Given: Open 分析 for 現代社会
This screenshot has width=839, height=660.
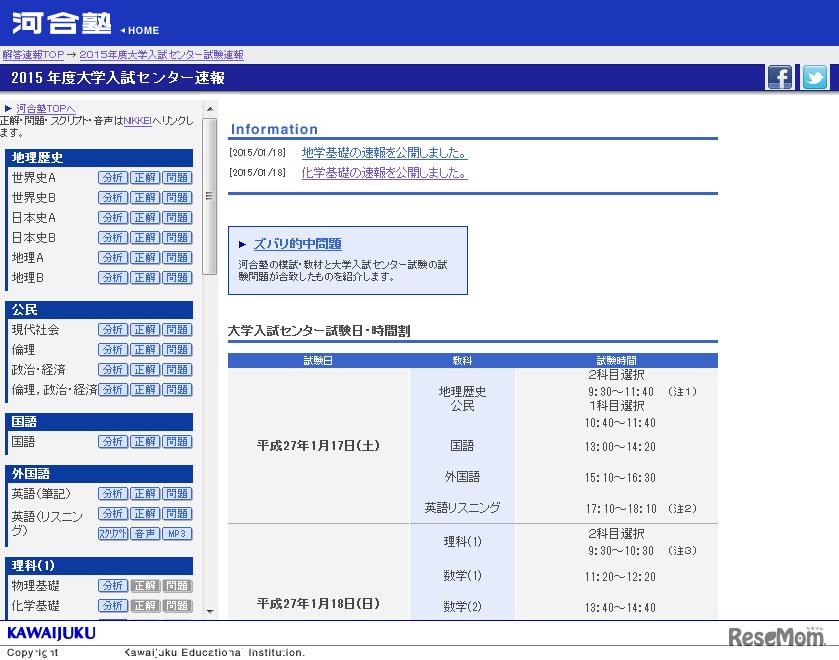Looking at the screenshot, I should 112,329.
